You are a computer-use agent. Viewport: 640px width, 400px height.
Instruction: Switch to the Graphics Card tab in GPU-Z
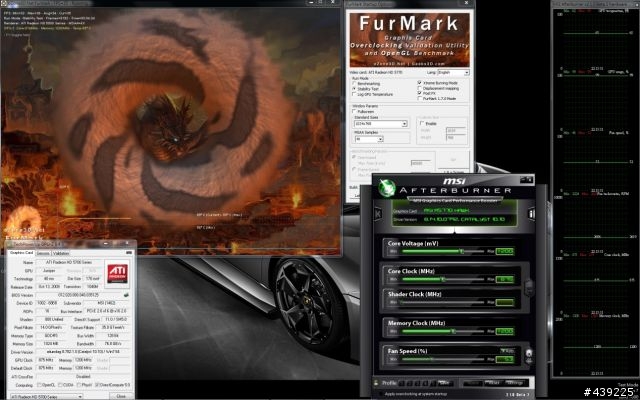(21, 253)
